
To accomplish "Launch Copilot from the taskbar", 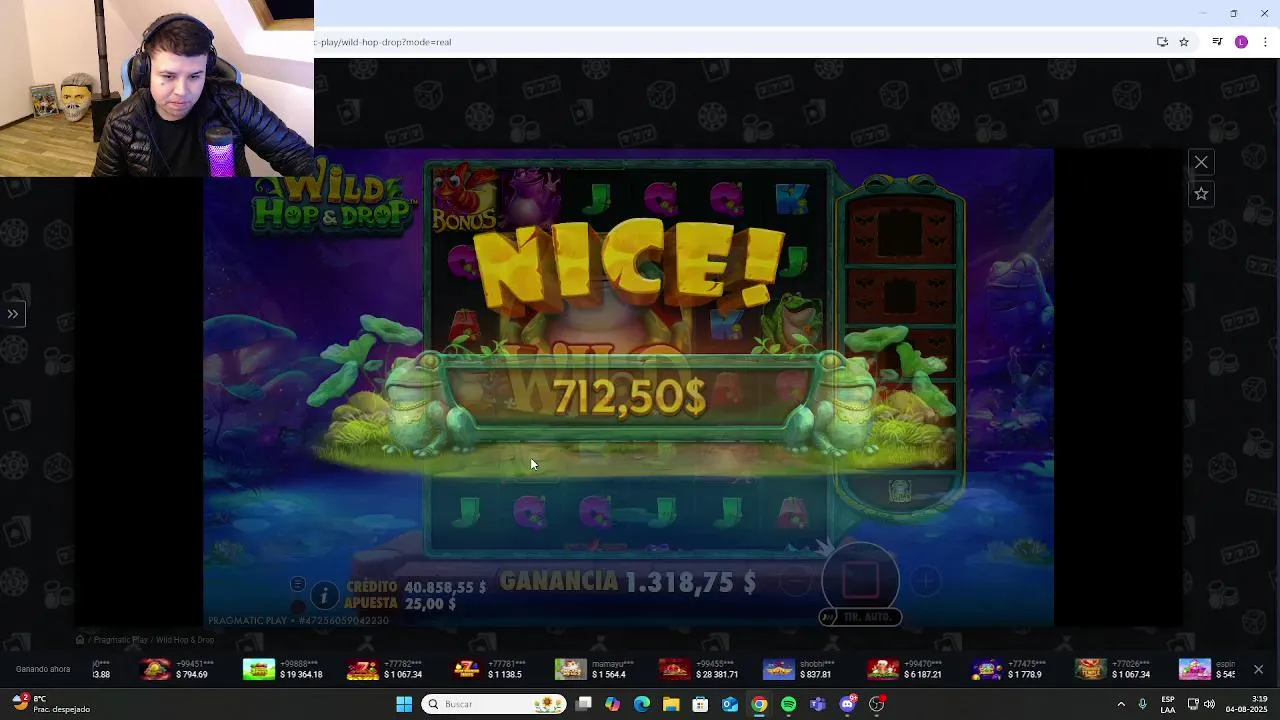I will tap(613, 704).
